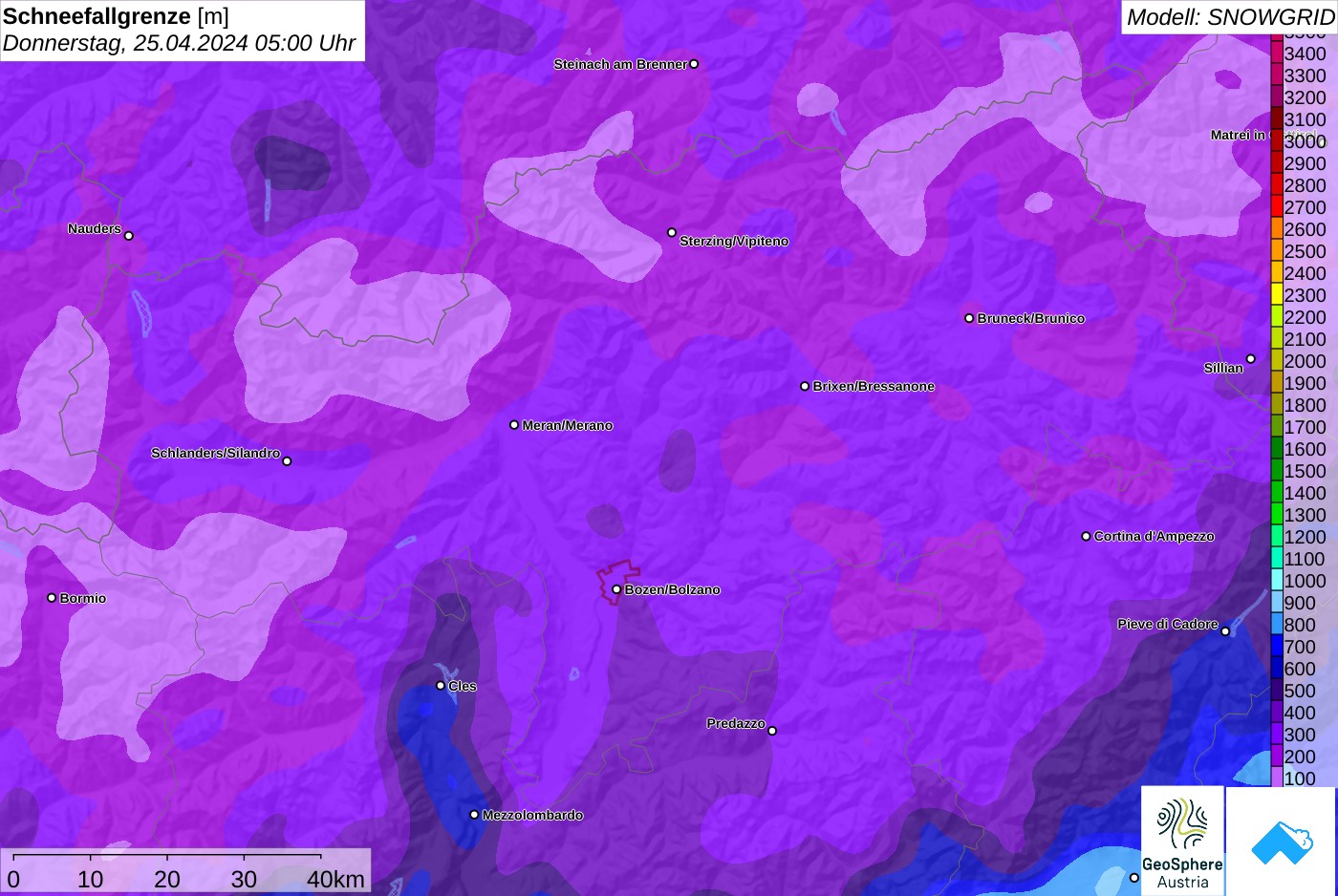Click the 'Modell: SNOWGRID' label
This screenshot has height=896, width=1338.
coord(1230,16)
